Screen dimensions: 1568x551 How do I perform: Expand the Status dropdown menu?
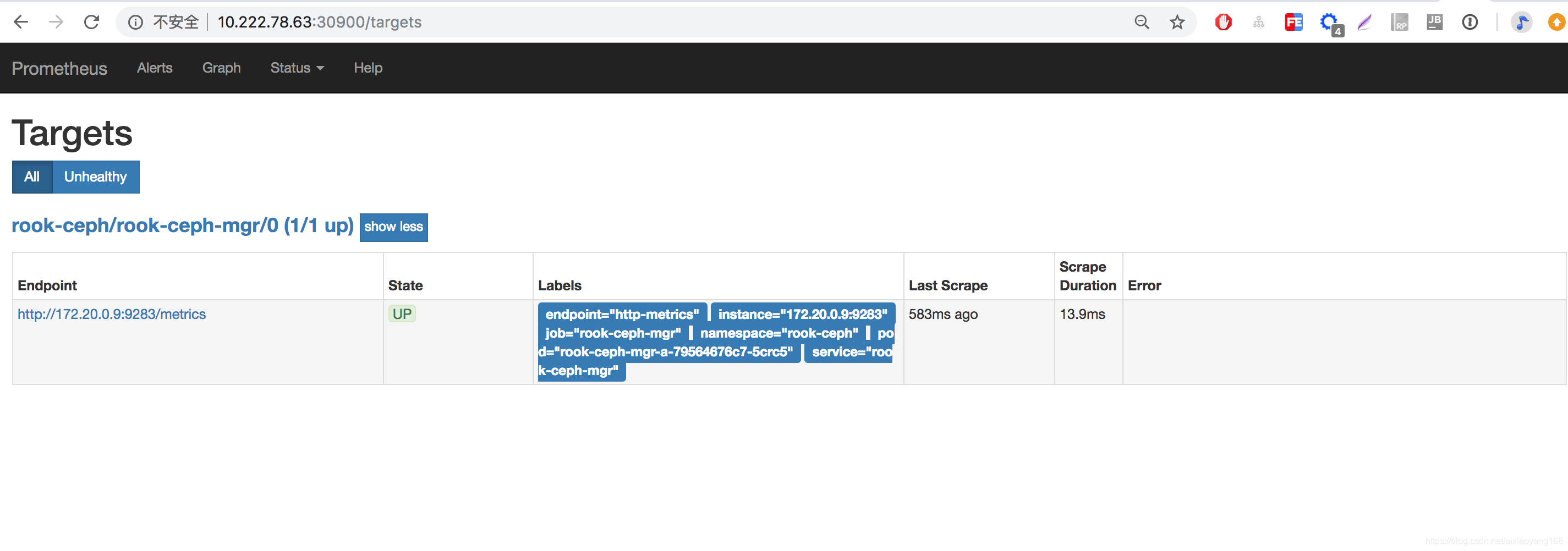297,68
